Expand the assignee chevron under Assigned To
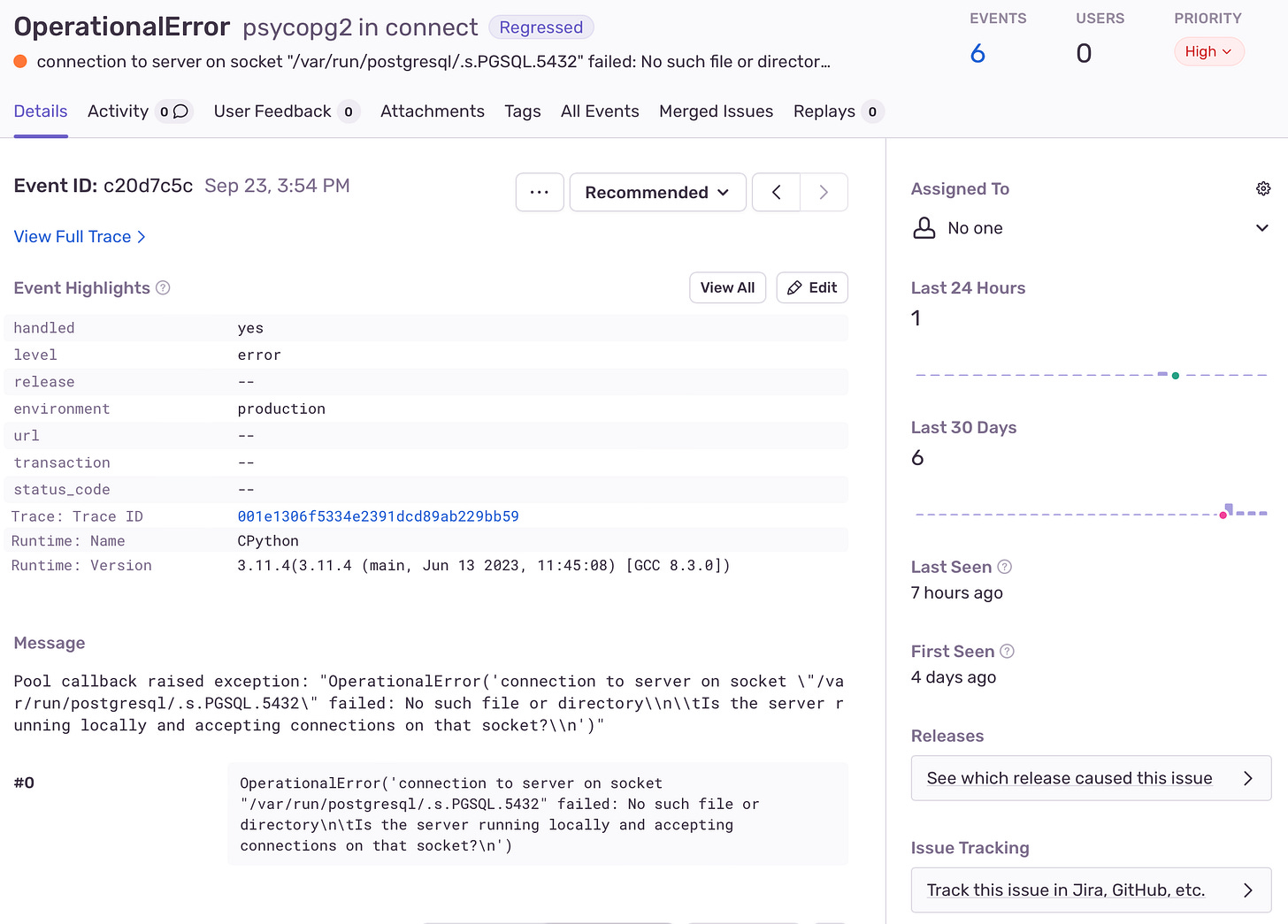 click(x=1262, y=227)
